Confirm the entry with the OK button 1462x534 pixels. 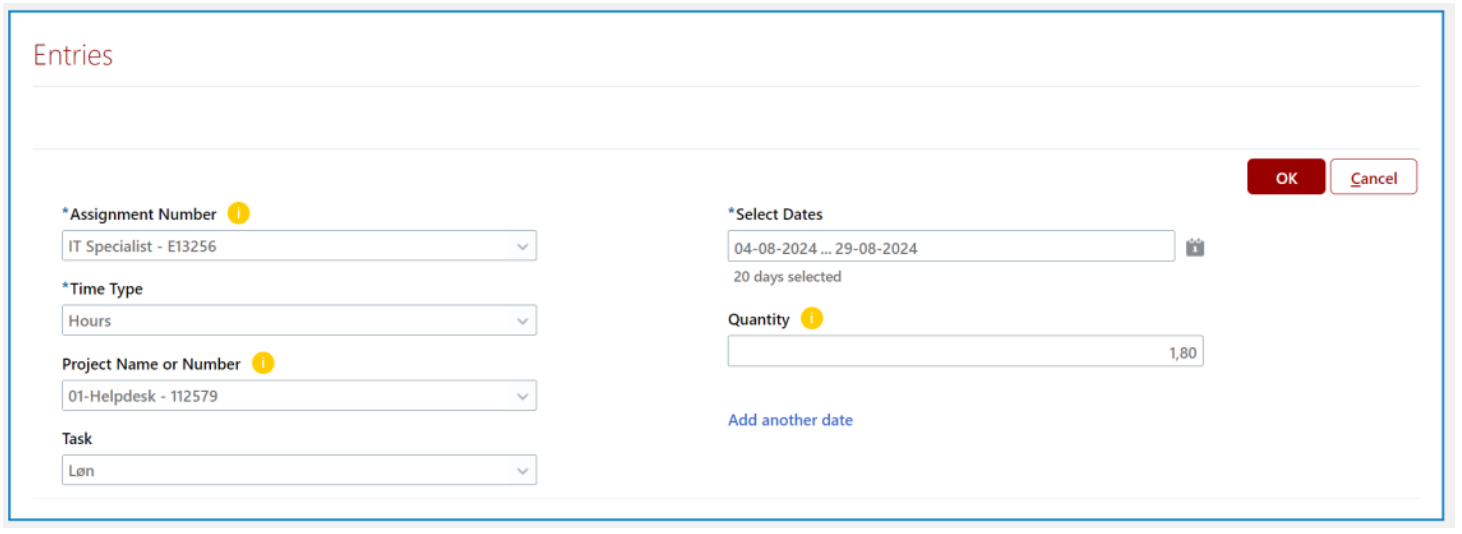pos(1286,177)
